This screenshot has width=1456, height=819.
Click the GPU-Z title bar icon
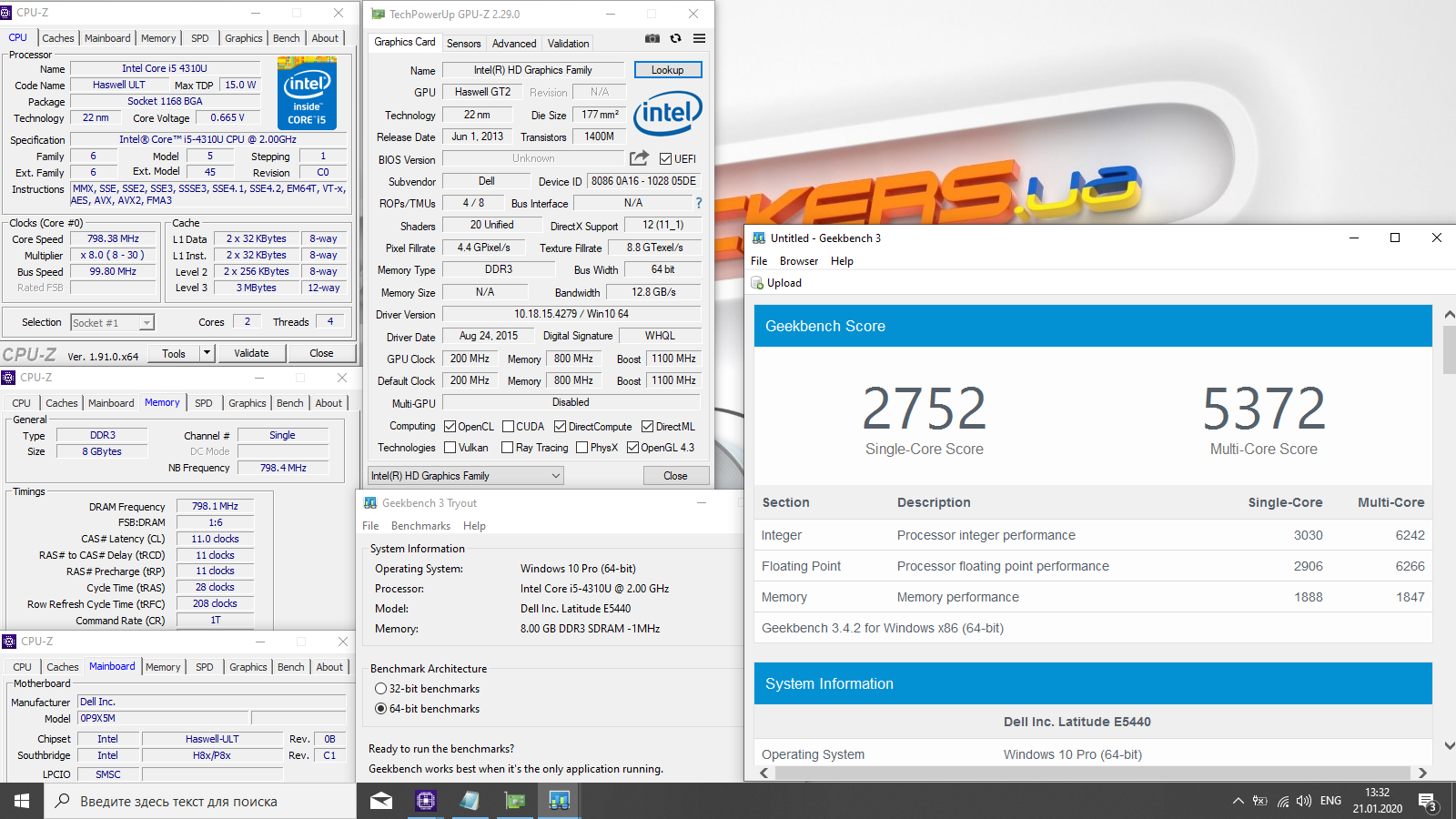[378, 14]
